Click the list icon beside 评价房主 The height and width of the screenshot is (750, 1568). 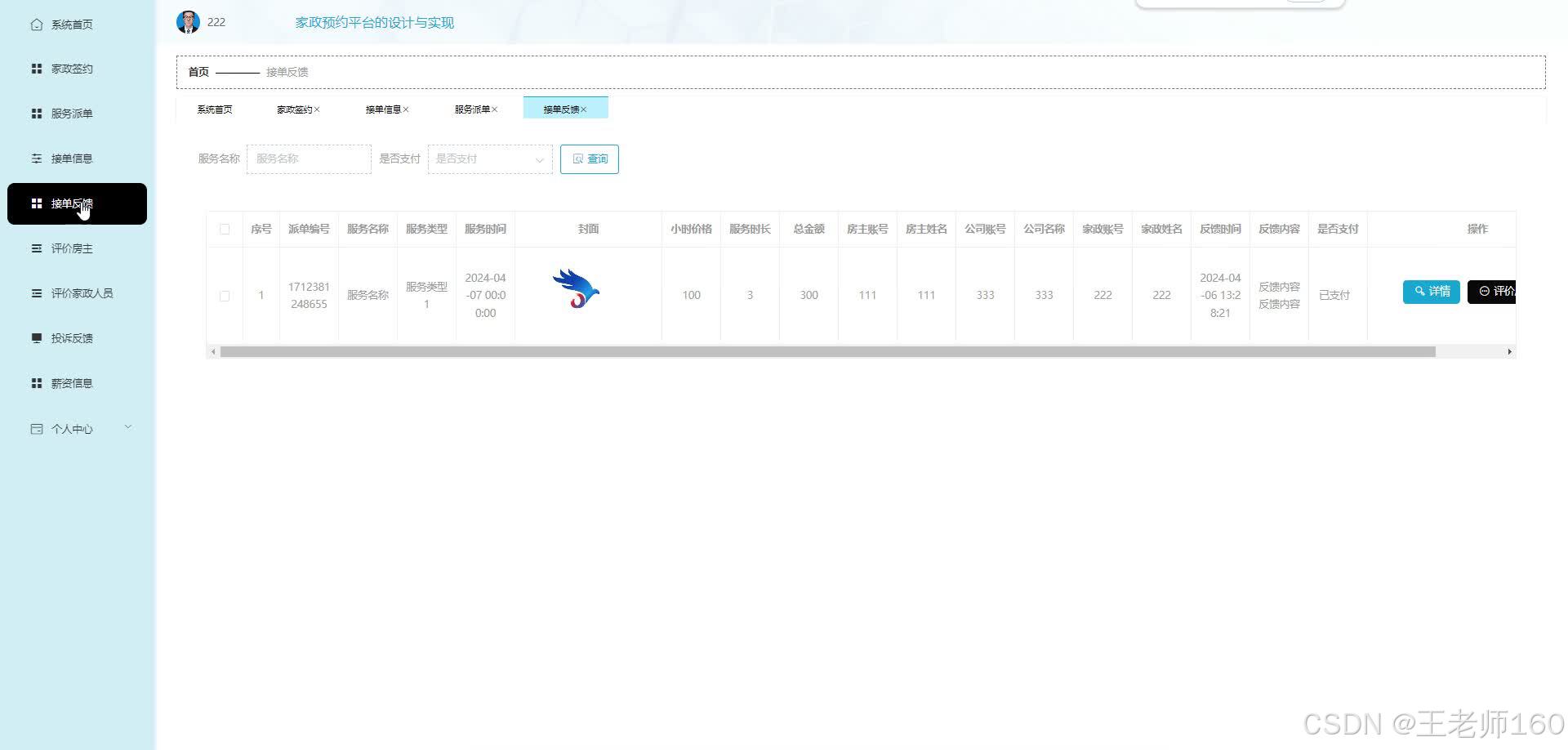(x=37, y=248)
